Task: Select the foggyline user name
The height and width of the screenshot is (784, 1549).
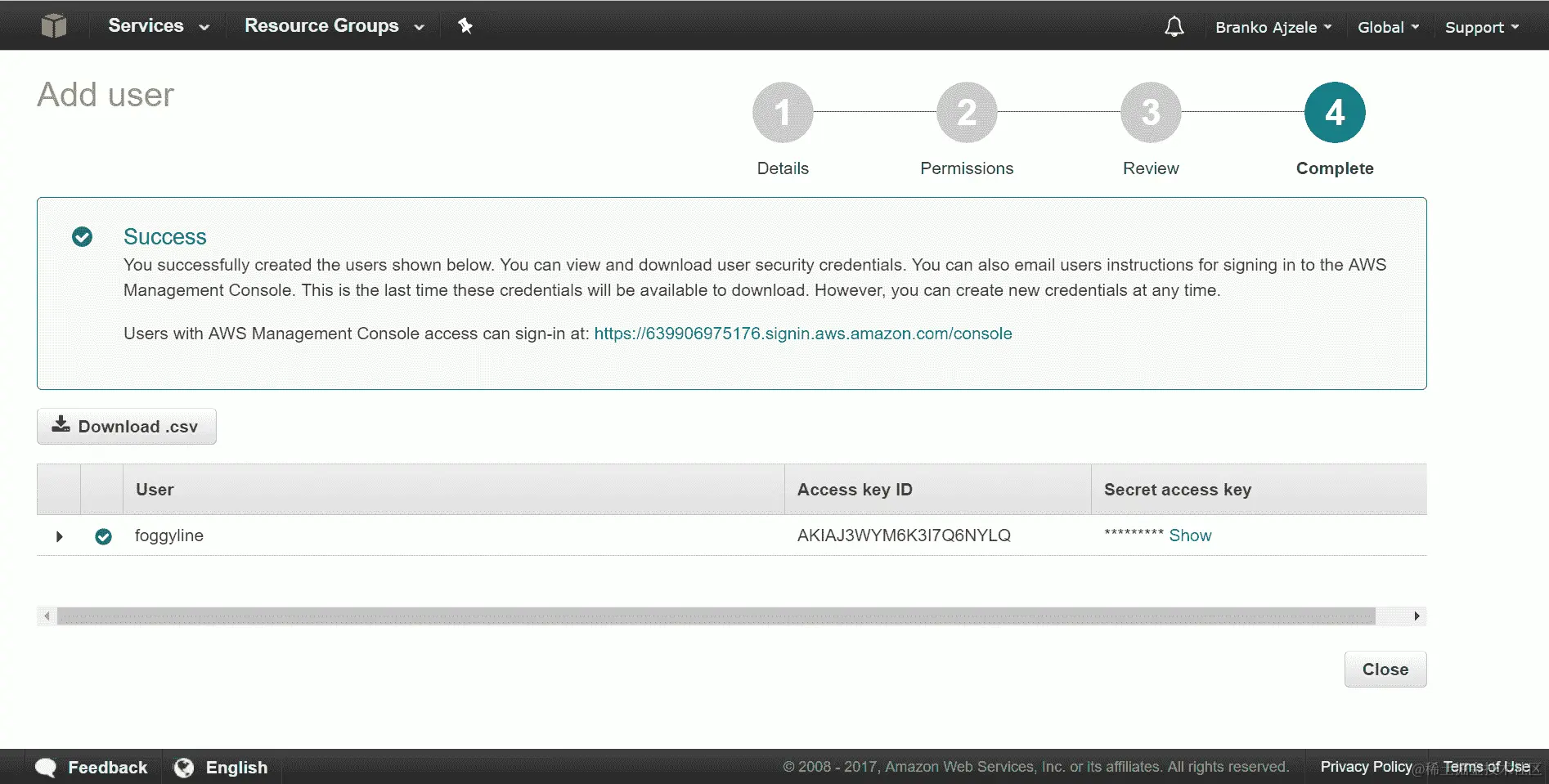Action: [169, 535]
